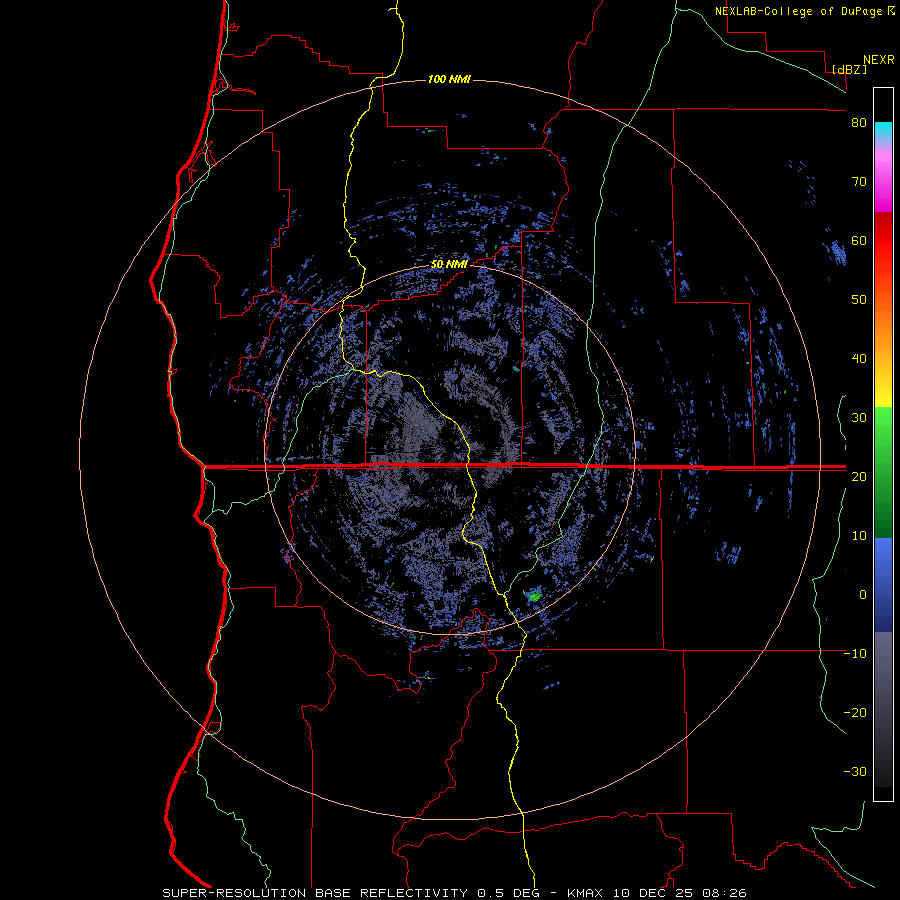Viewport: 900px width, 900px height.
Task: Click the 30 dBZ scale value
Action: click(x=859, y=418)
